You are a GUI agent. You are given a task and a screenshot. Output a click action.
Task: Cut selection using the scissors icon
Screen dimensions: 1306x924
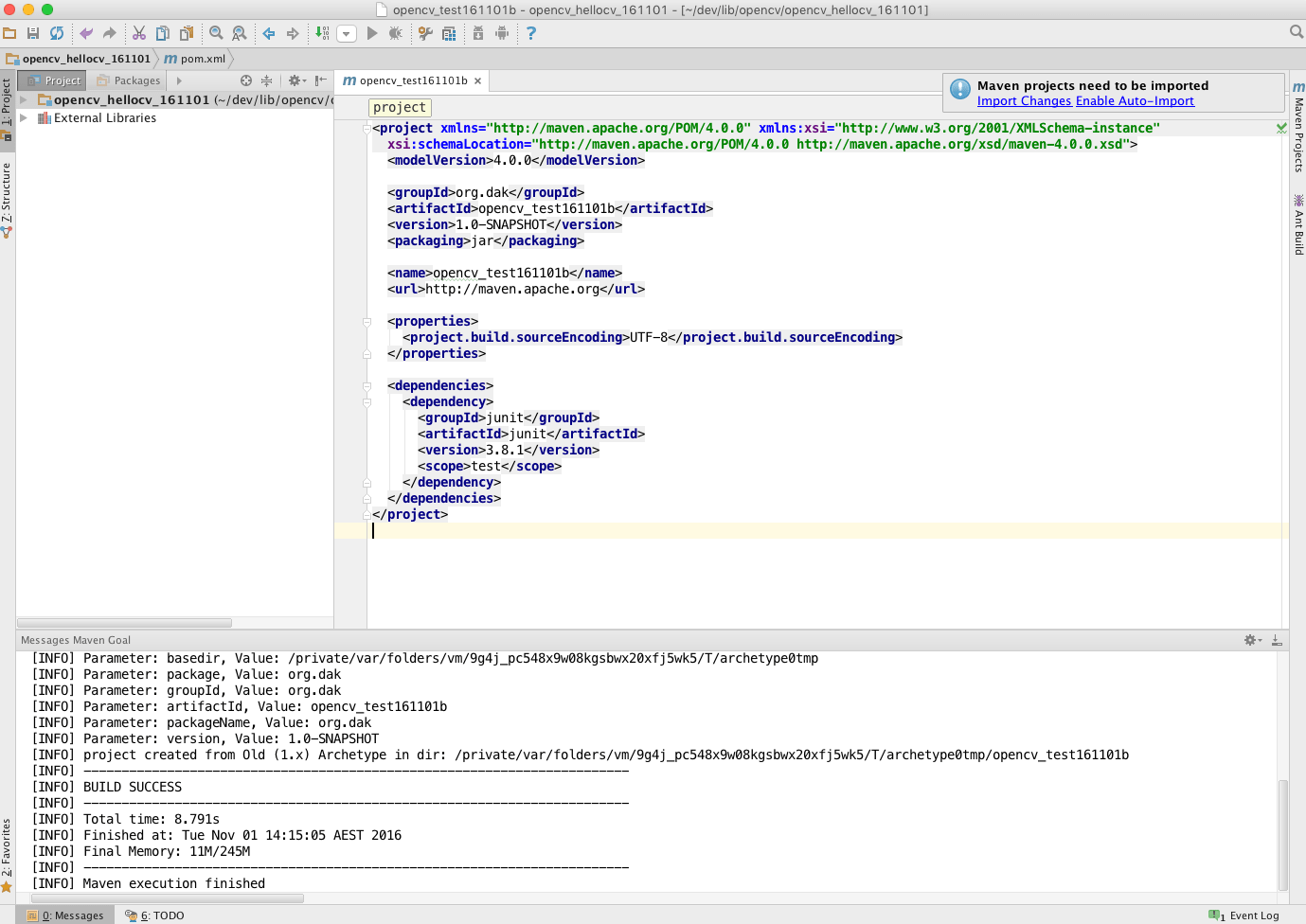coord(139,33)
